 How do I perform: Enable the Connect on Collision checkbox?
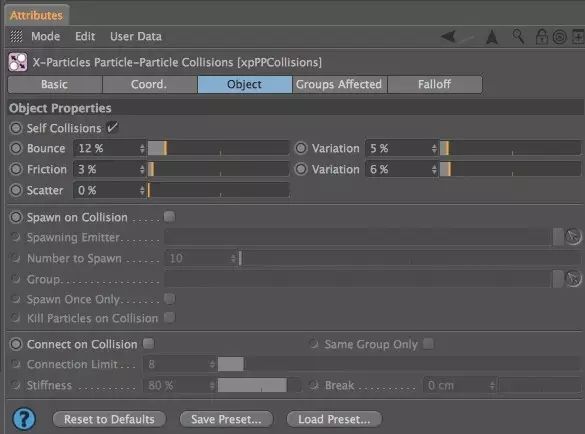click(x=148, y=343)
